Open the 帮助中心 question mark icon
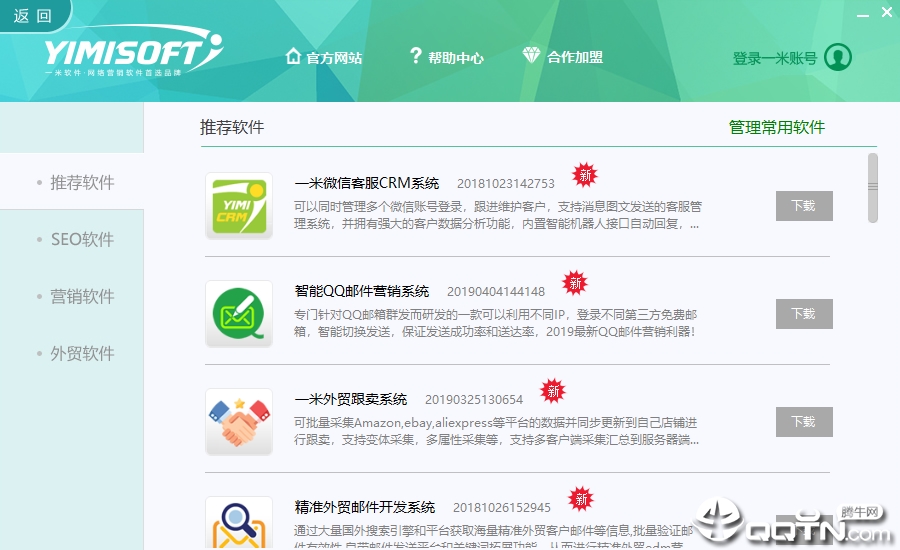 click(416, 56)
